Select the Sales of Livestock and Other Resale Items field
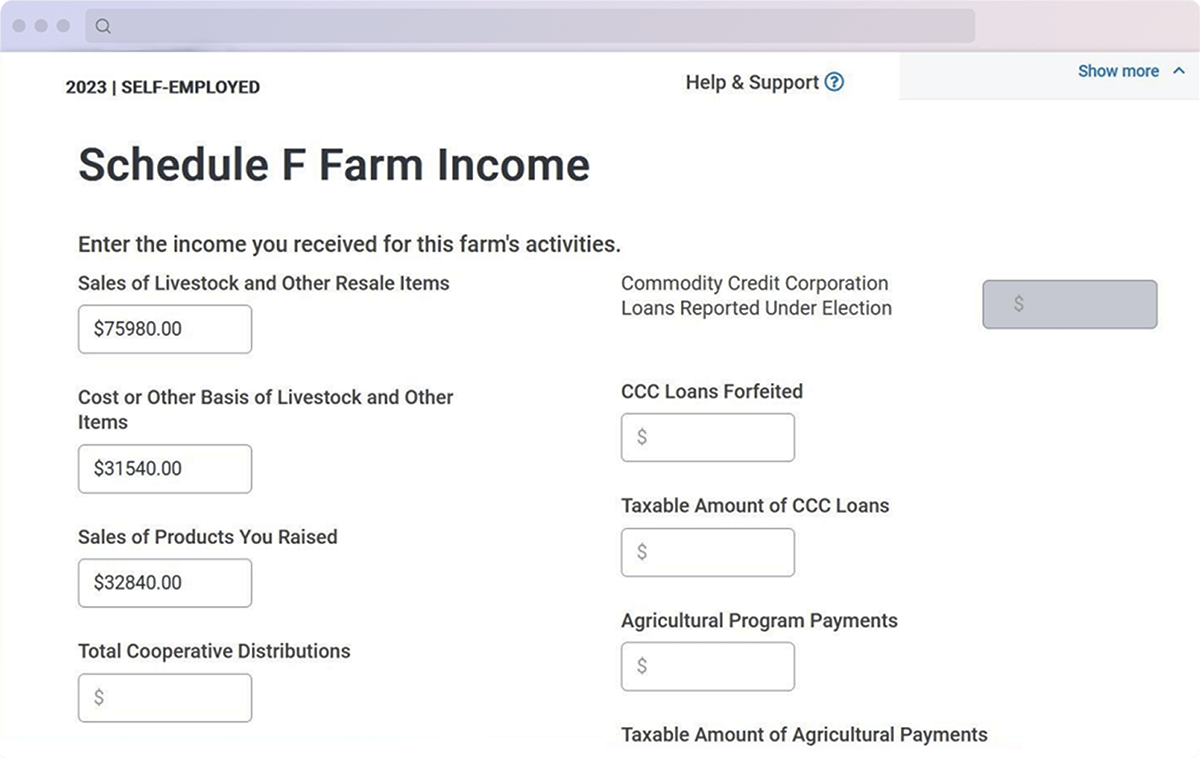Image resolution: width=1200 pixels, height=758 pixels. (x=165, y=329)
